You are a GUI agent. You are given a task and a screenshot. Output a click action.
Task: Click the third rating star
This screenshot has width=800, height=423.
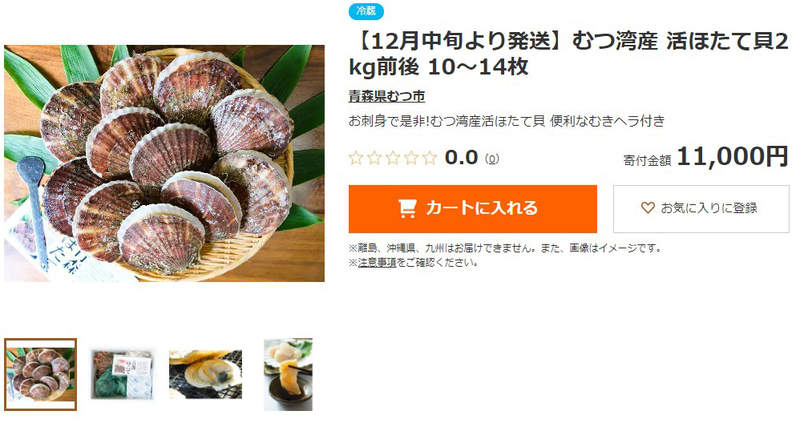tap(392, 158)
